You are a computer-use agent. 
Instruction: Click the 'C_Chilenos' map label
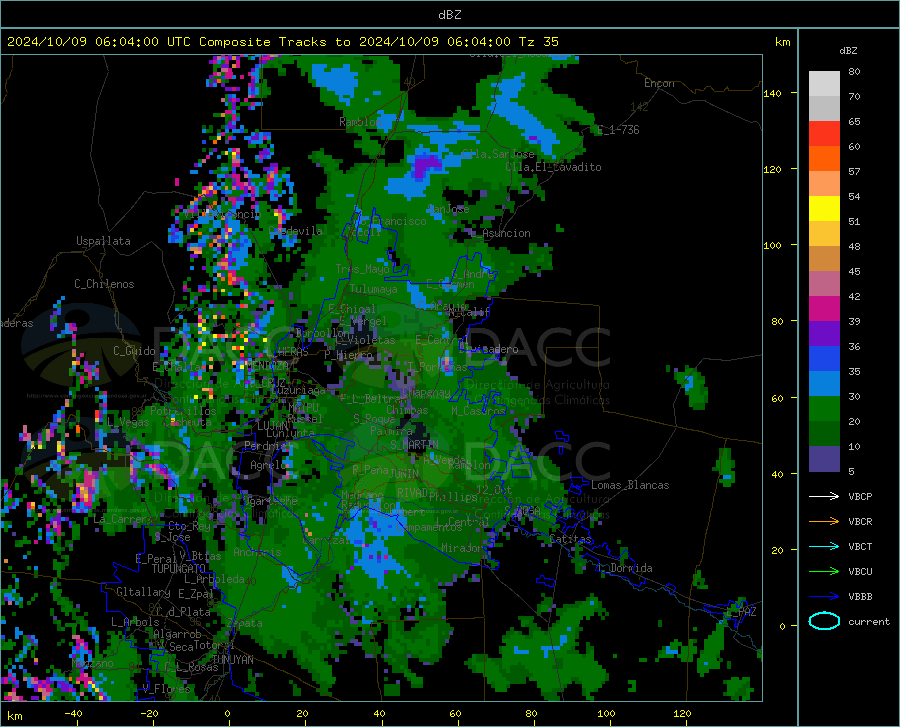coord(104,284)
